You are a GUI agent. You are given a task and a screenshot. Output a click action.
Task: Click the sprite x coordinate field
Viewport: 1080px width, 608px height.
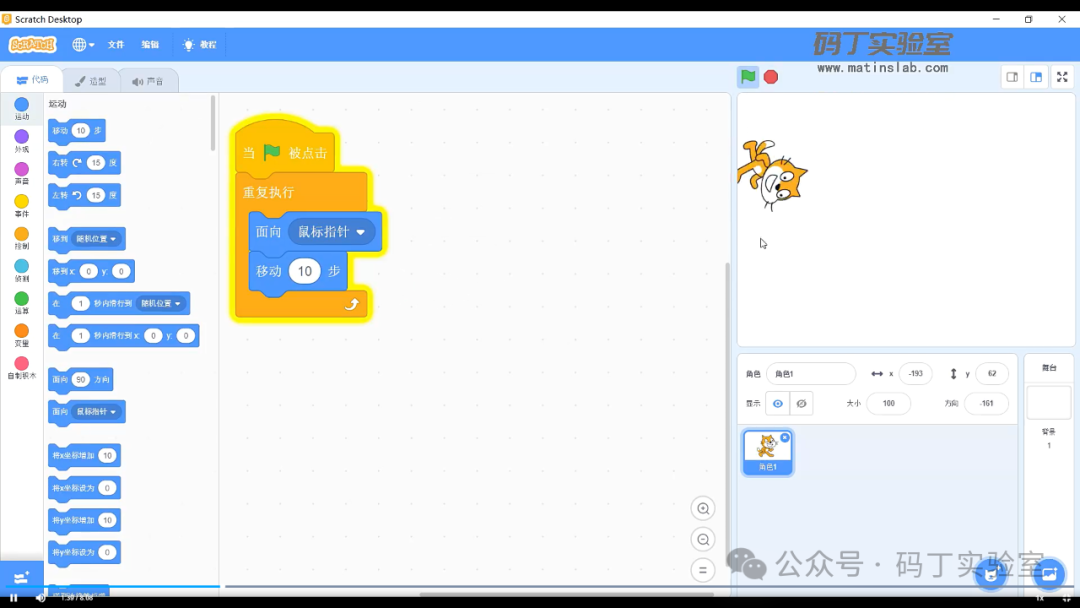point(915,373)
